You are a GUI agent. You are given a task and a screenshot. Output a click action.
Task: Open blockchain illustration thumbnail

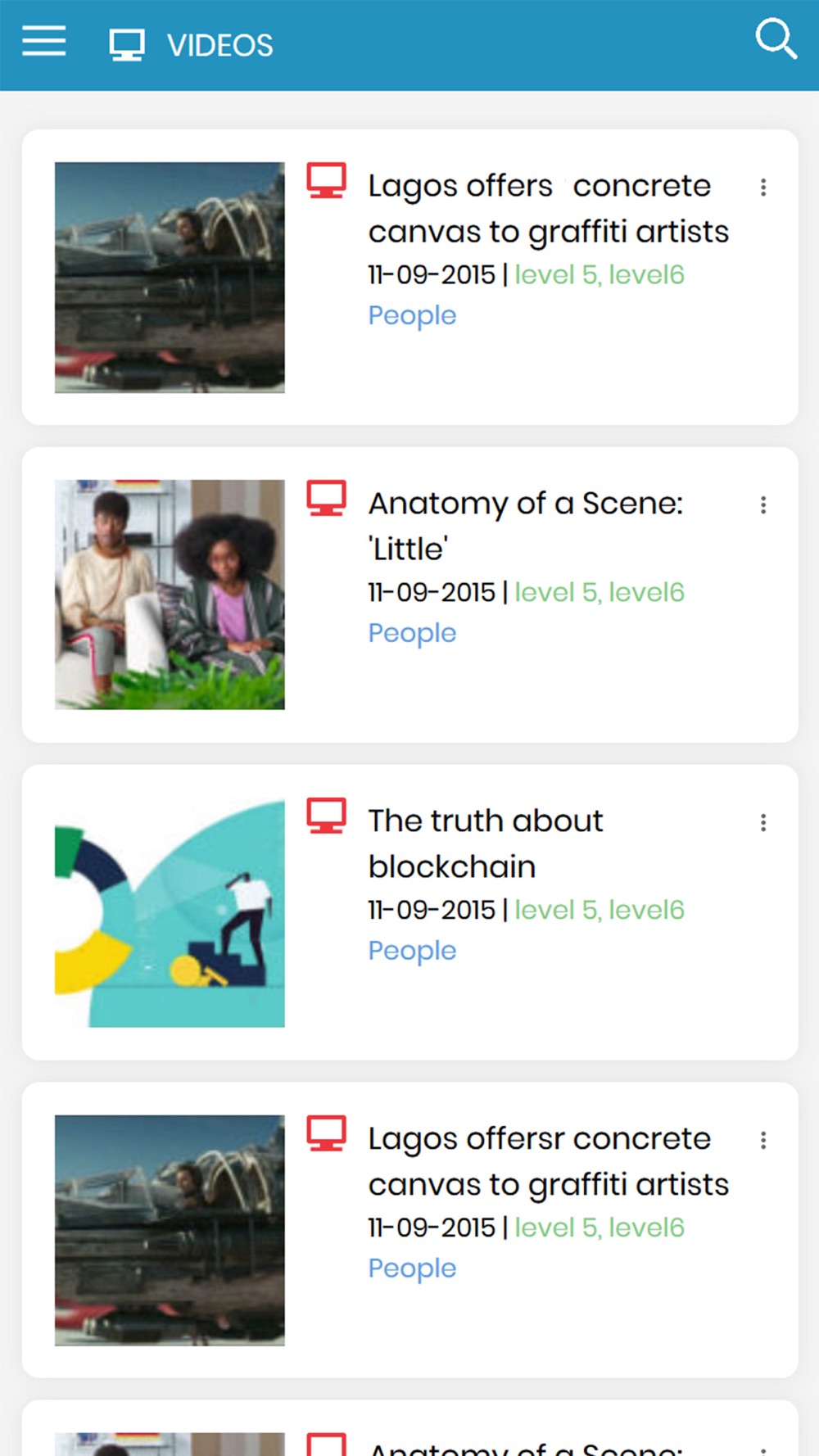point(170,912)
